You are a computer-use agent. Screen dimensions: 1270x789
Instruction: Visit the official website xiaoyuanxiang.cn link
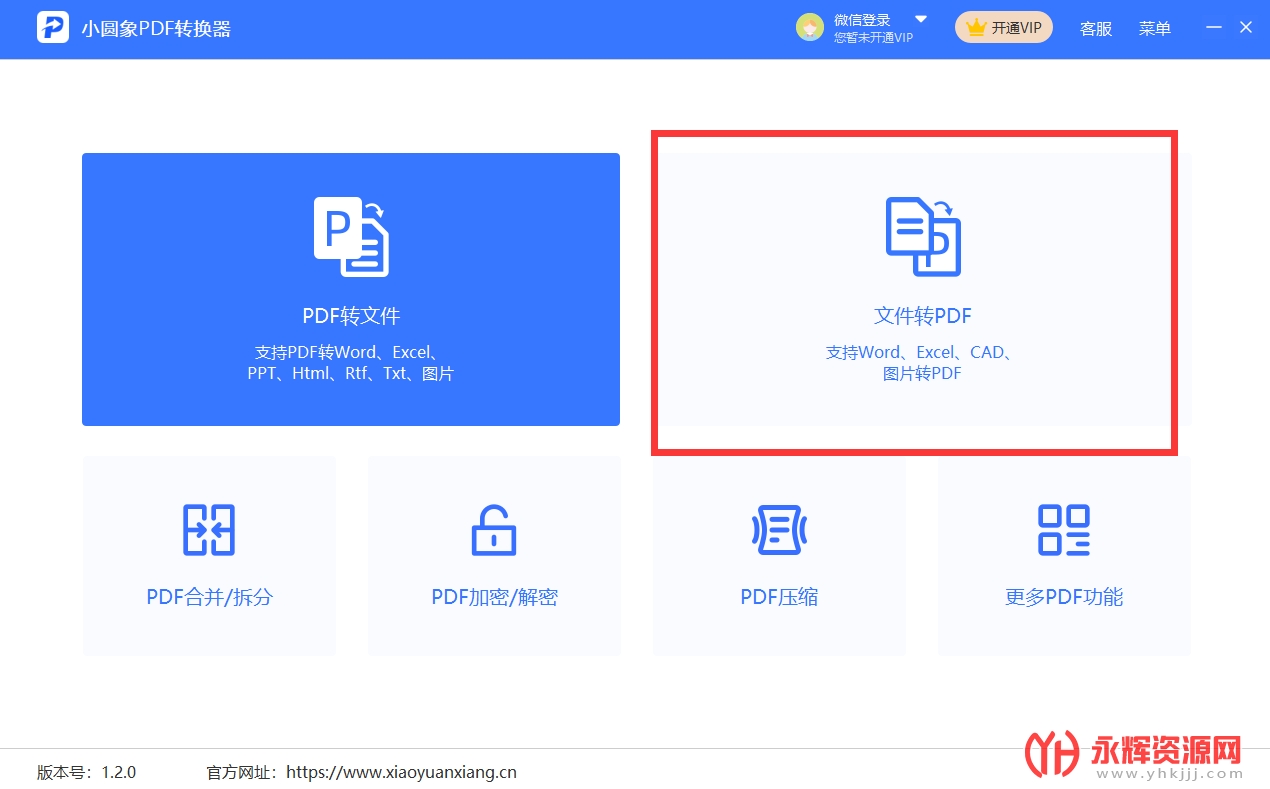[401, 772]
